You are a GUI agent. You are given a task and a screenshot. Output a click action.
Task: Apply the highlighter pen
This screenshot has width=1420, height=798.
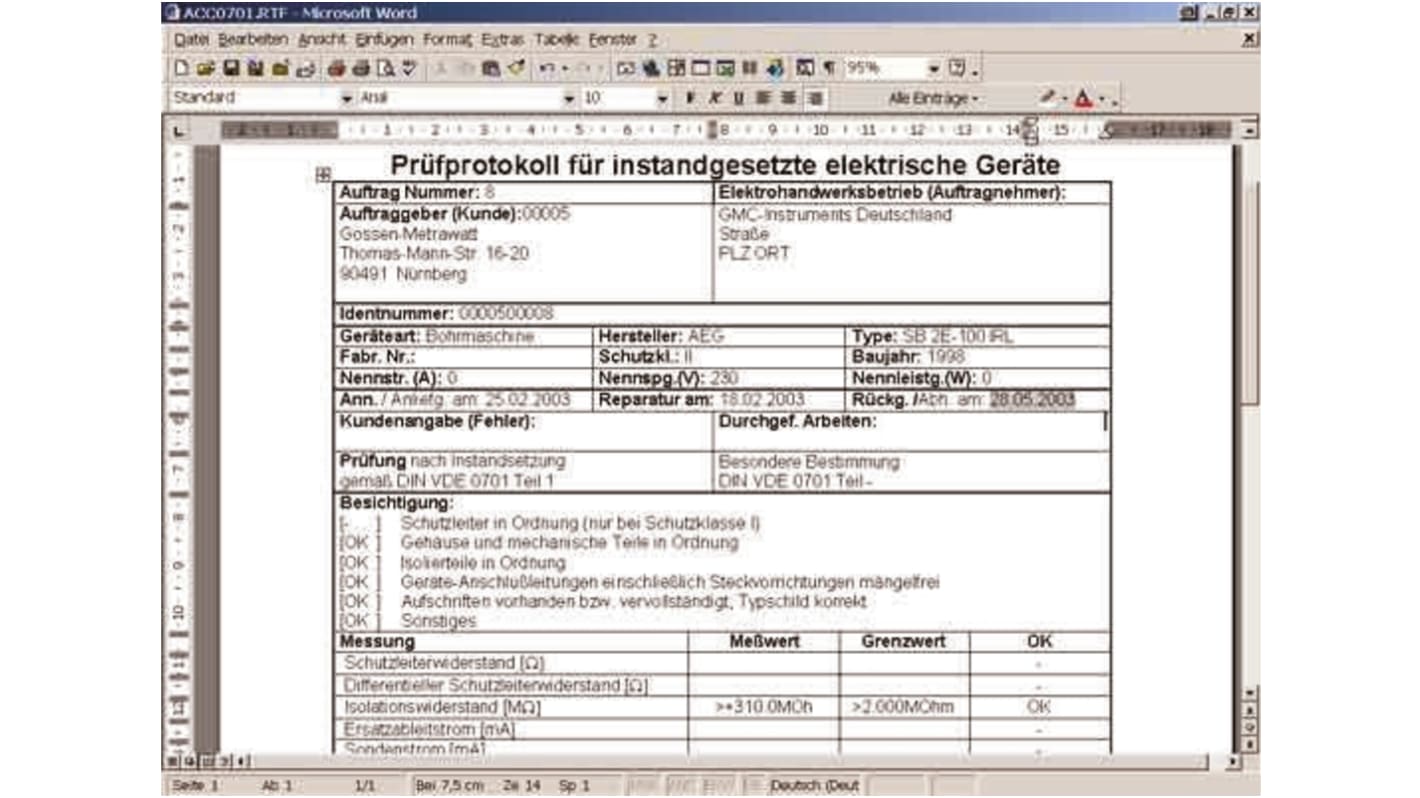click(x=1047, y=98)
